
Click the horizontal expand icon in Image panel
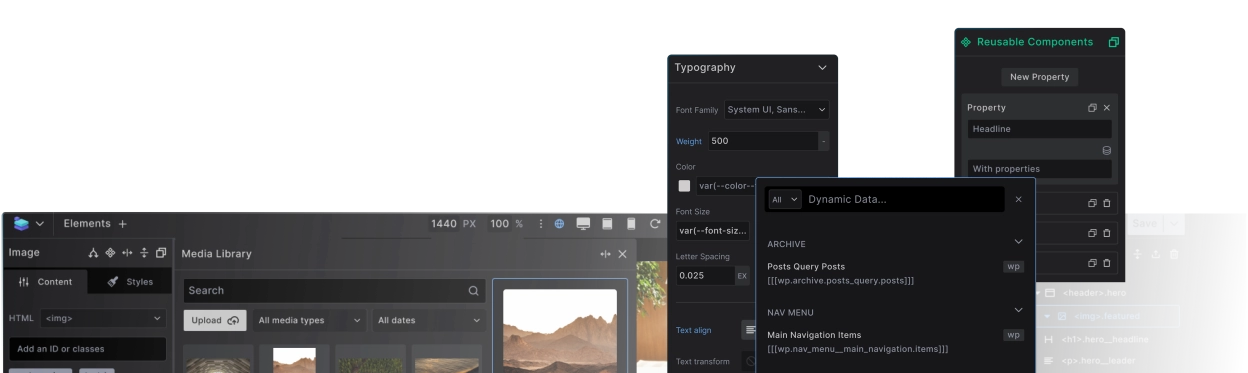(x=126, y=254)
